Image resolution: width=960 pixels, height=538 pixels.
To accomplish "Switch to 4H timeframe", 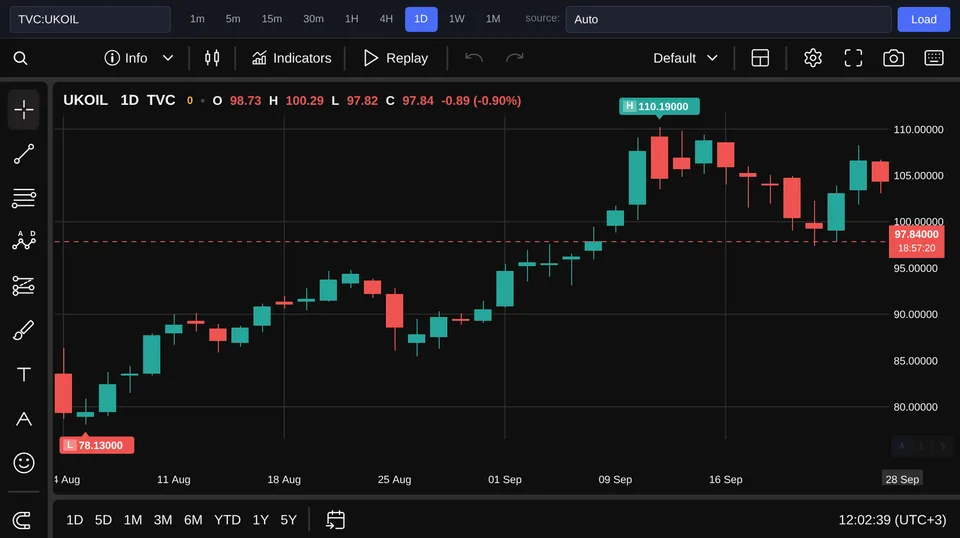I will [x=386, y=19].
